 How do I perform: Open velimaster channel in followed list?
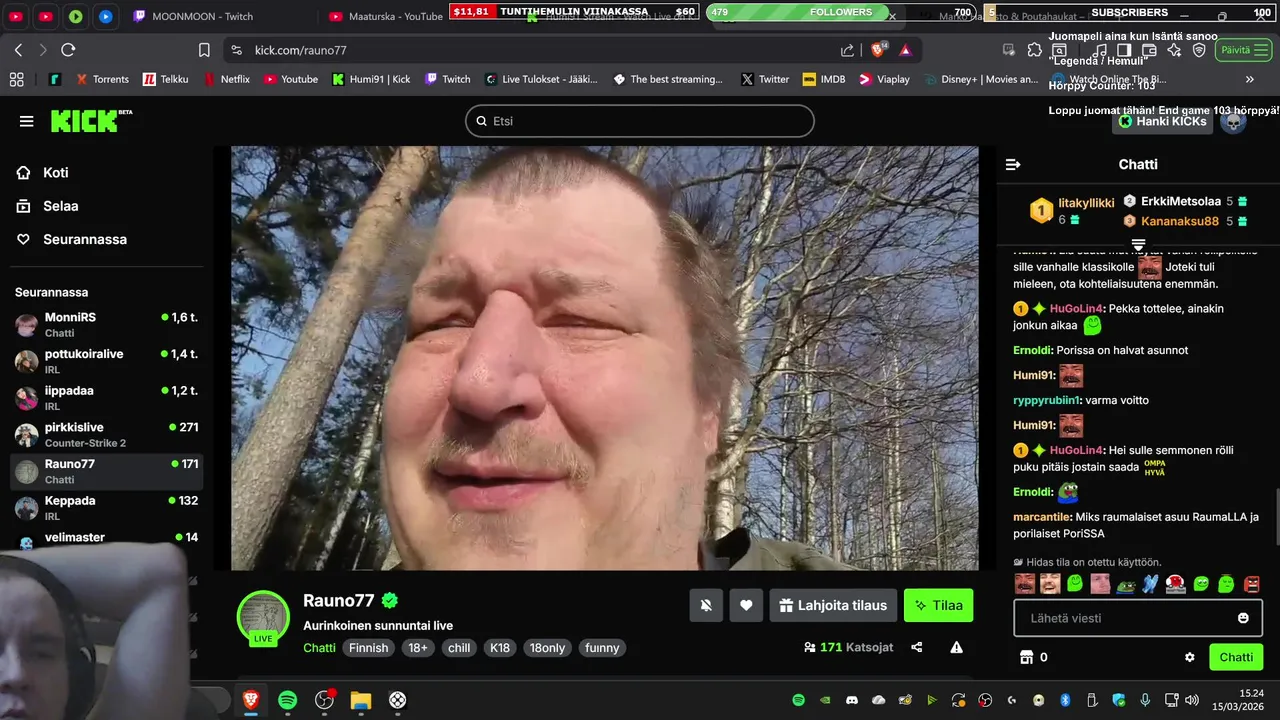pyautogui.click(x=106, y=538)
